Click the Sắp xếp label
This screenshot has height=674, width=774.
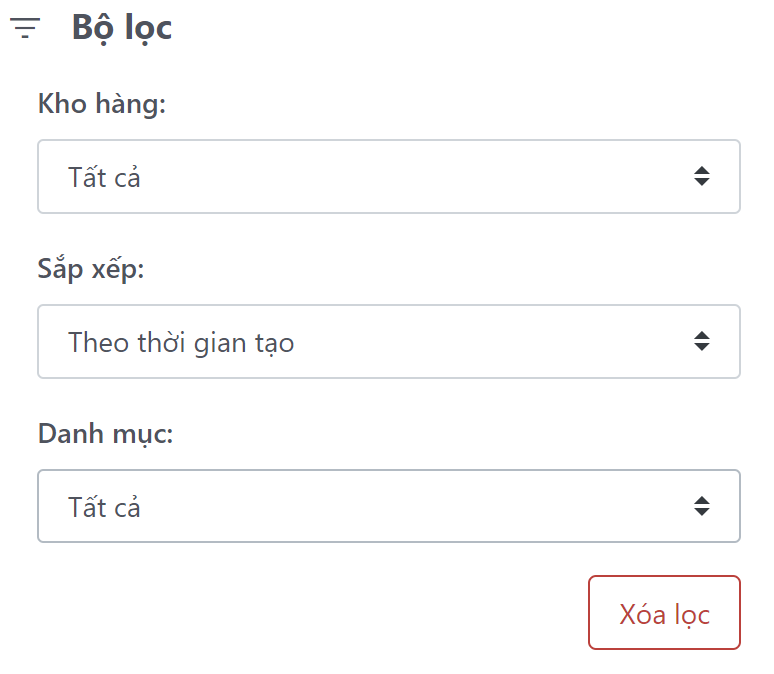(91, 269)
